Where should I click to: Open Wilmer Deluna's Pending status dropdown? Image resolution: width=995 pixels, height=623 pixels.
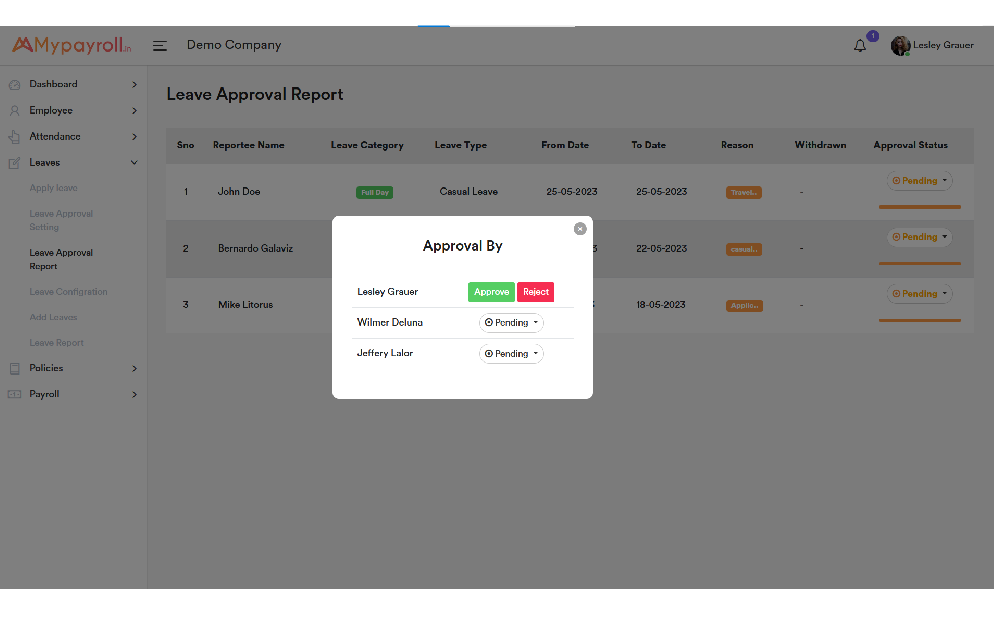[511, 322]
